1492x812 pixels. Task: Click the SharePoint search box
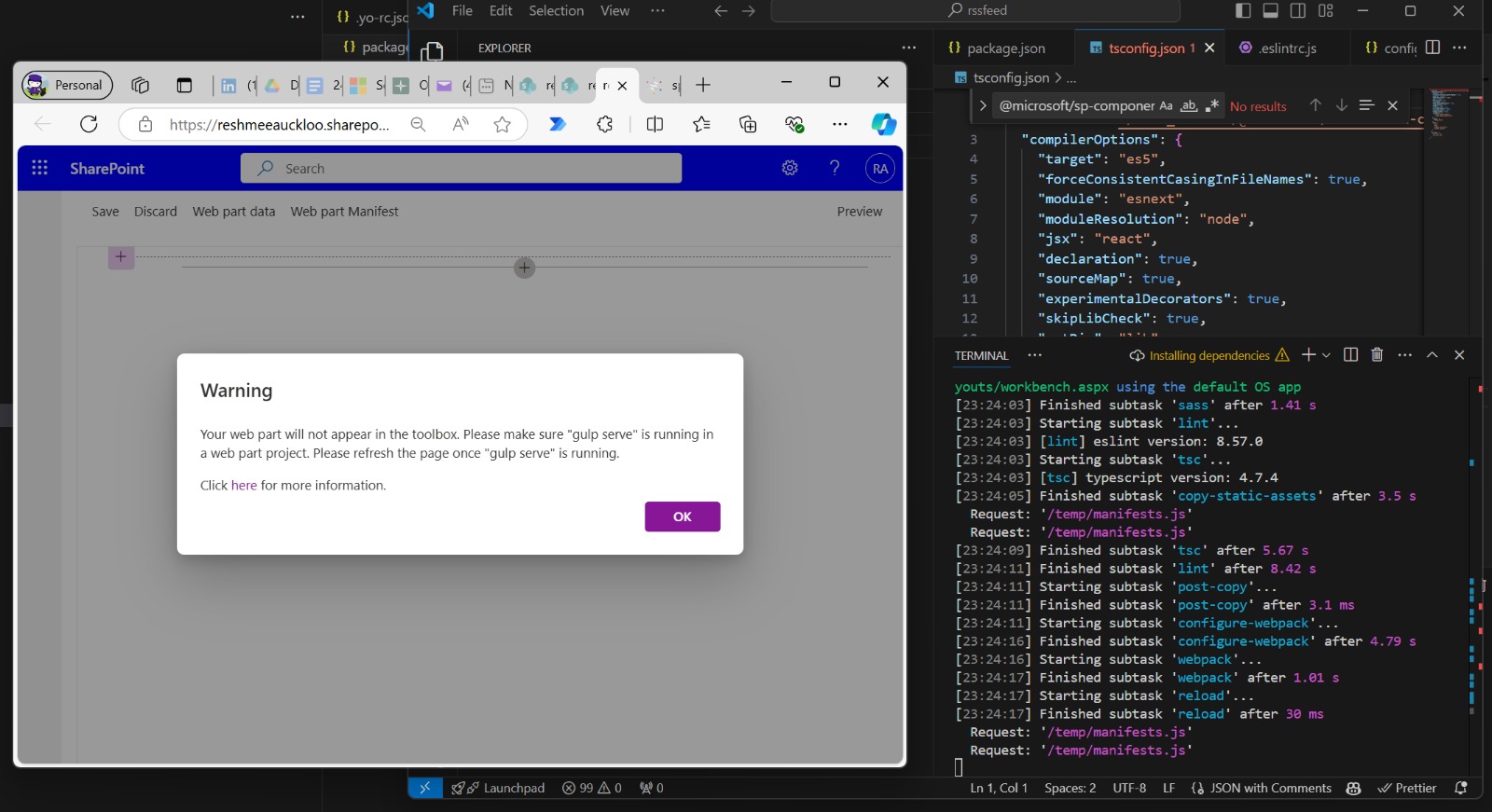tap(462, 169)
